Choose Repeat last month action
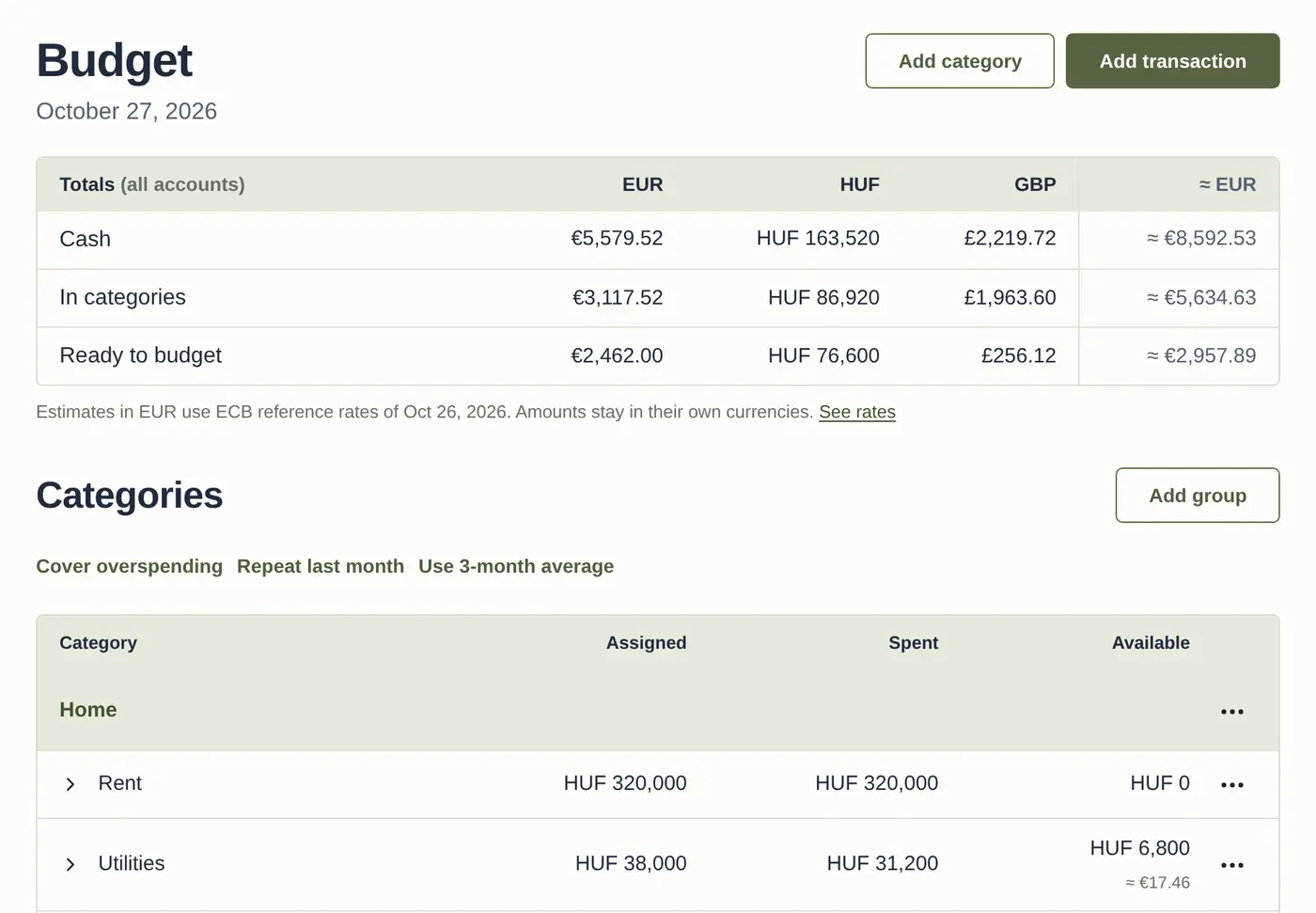The image size is (1316, 913). [321, 566]
